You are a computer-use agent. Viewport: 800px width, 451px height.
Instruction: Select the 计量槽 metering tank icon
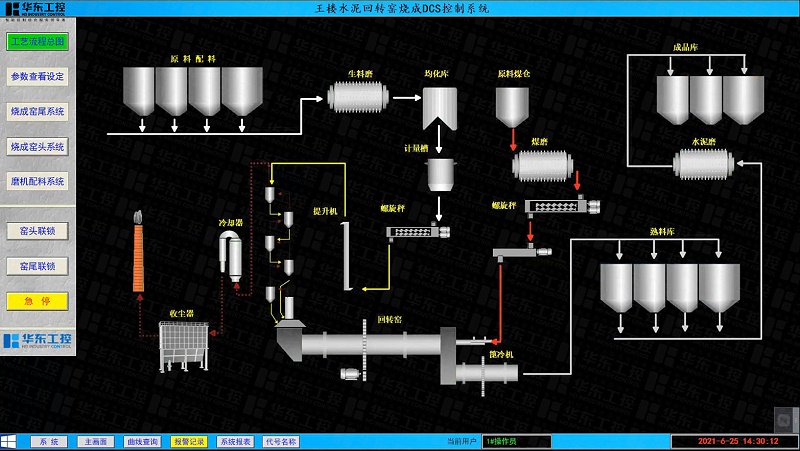pos(441,174)
